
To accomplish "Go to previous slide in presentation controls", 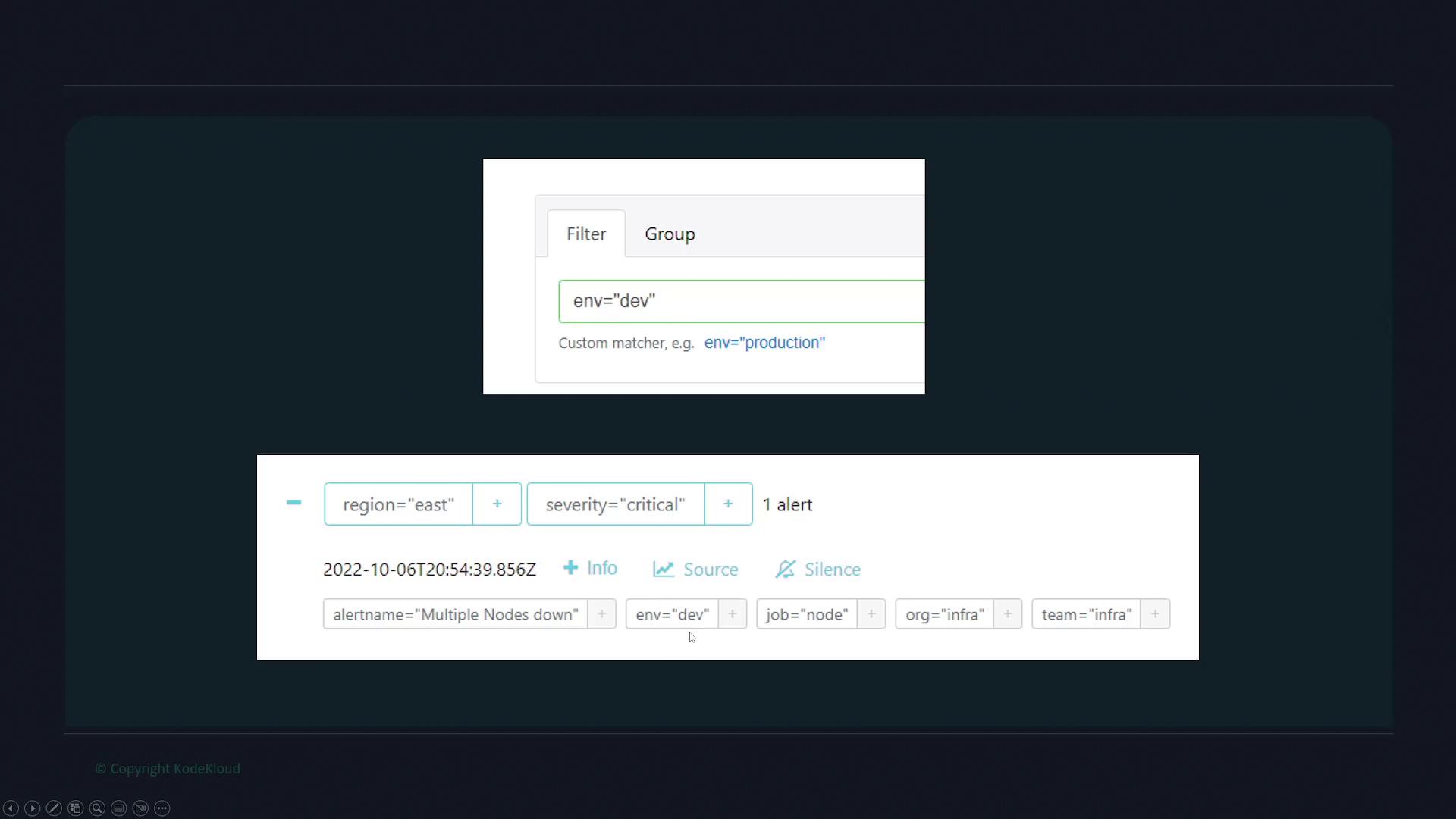I will tap(11, 808).
